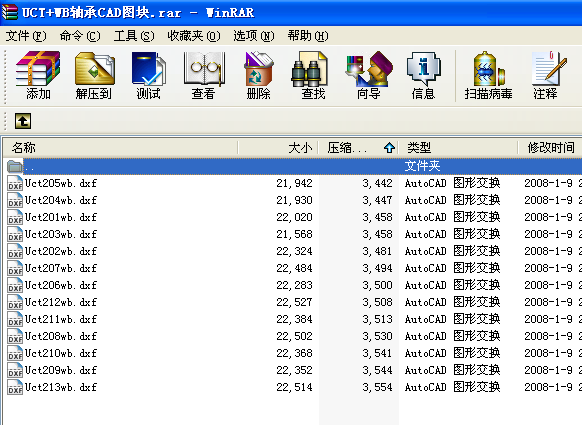Click the 删除 (Delete) trash icon
Viewport: 582px width, 425px height.
(258, 75)
